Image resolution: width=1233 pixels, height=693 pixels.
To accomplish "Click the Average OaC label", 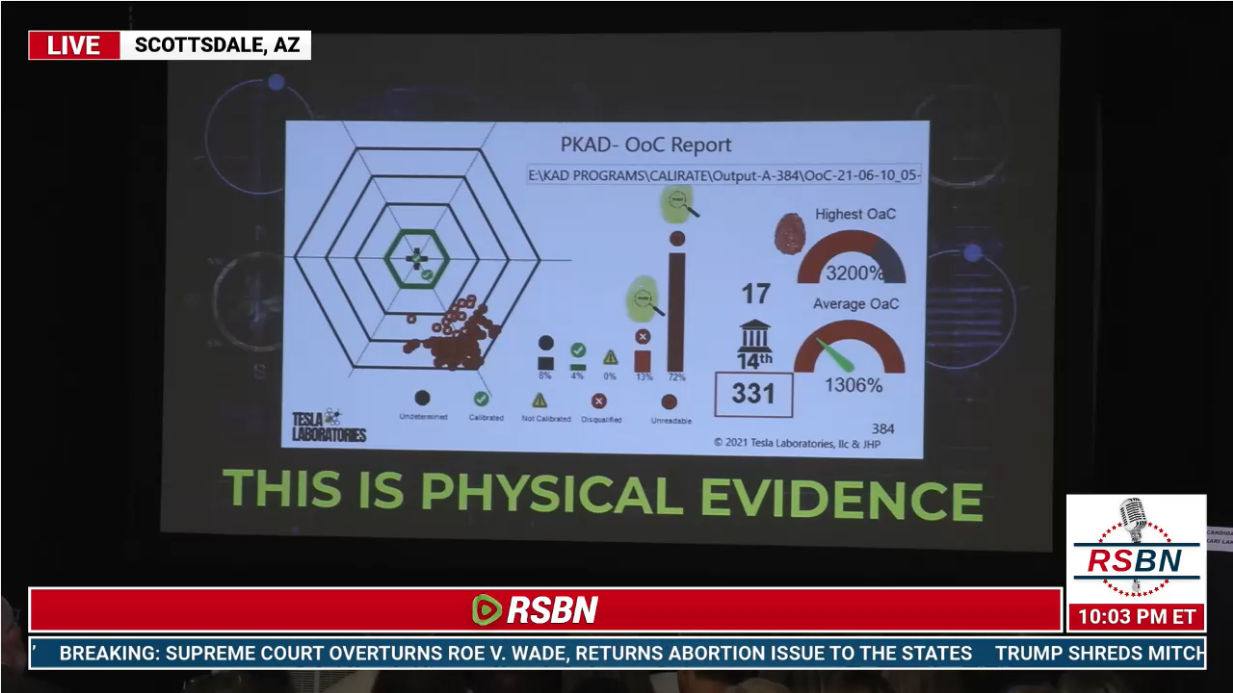I will [x=855, y=304].
